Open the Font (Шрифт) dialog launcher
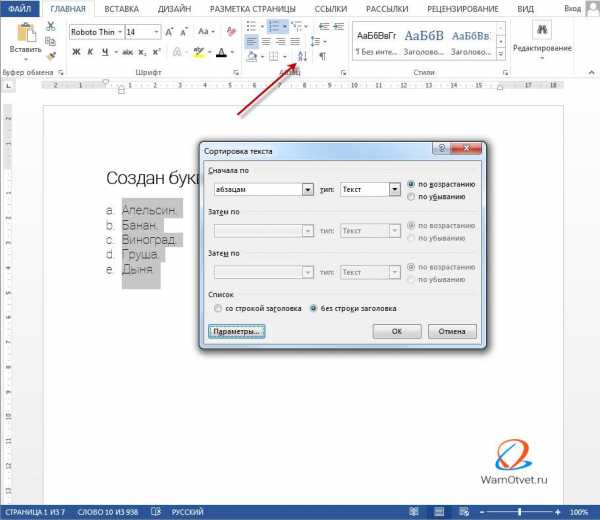 point(236,72)
